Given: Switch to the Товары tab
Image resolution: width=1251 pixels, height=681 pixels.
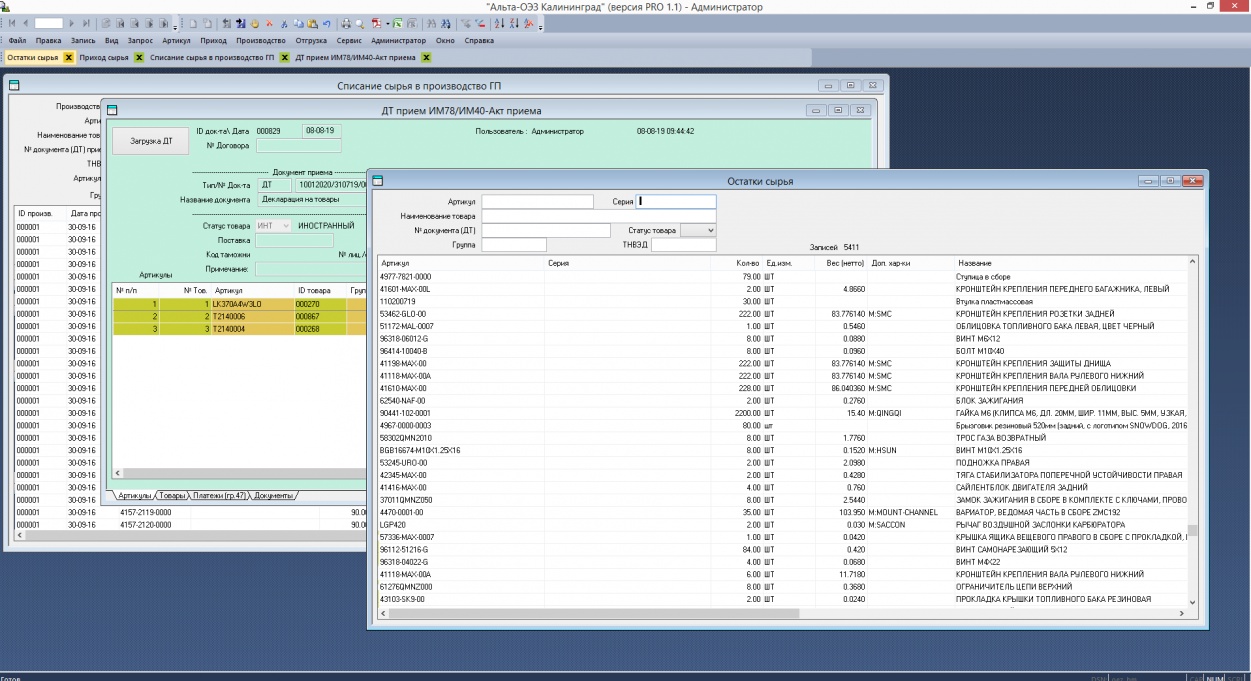Looking at the screenshot, I should pyautogui.click(x=173, y=496).
